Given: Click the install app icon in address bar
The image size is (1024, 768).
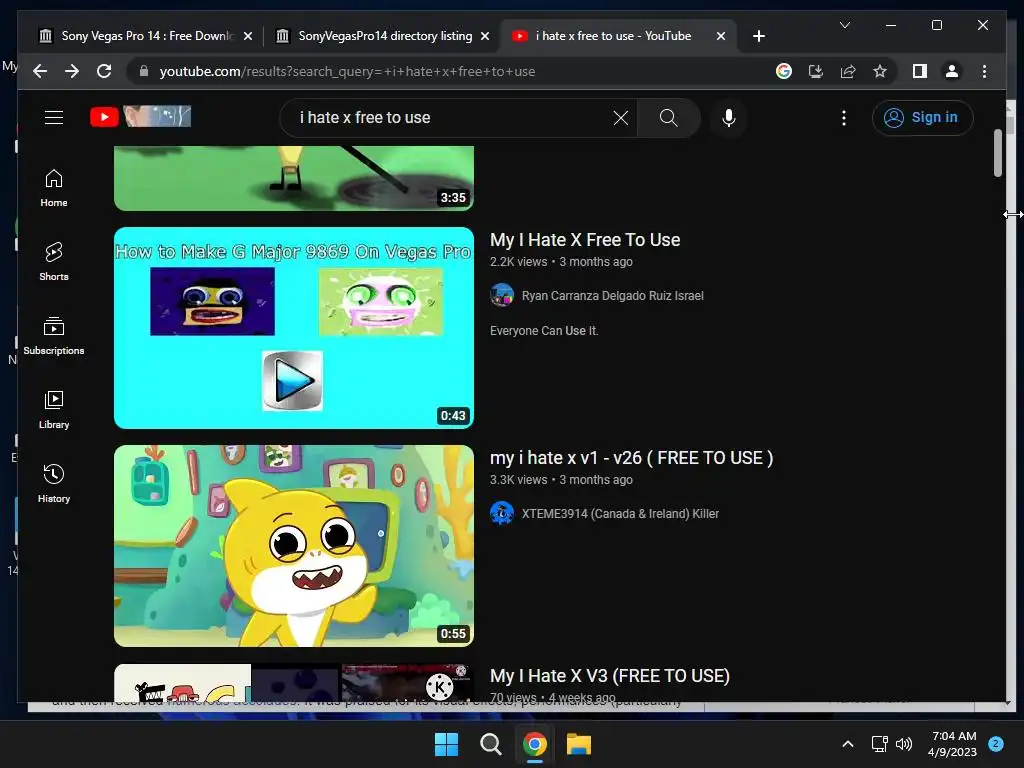Looking at the screenshot, I should (816, 71).
